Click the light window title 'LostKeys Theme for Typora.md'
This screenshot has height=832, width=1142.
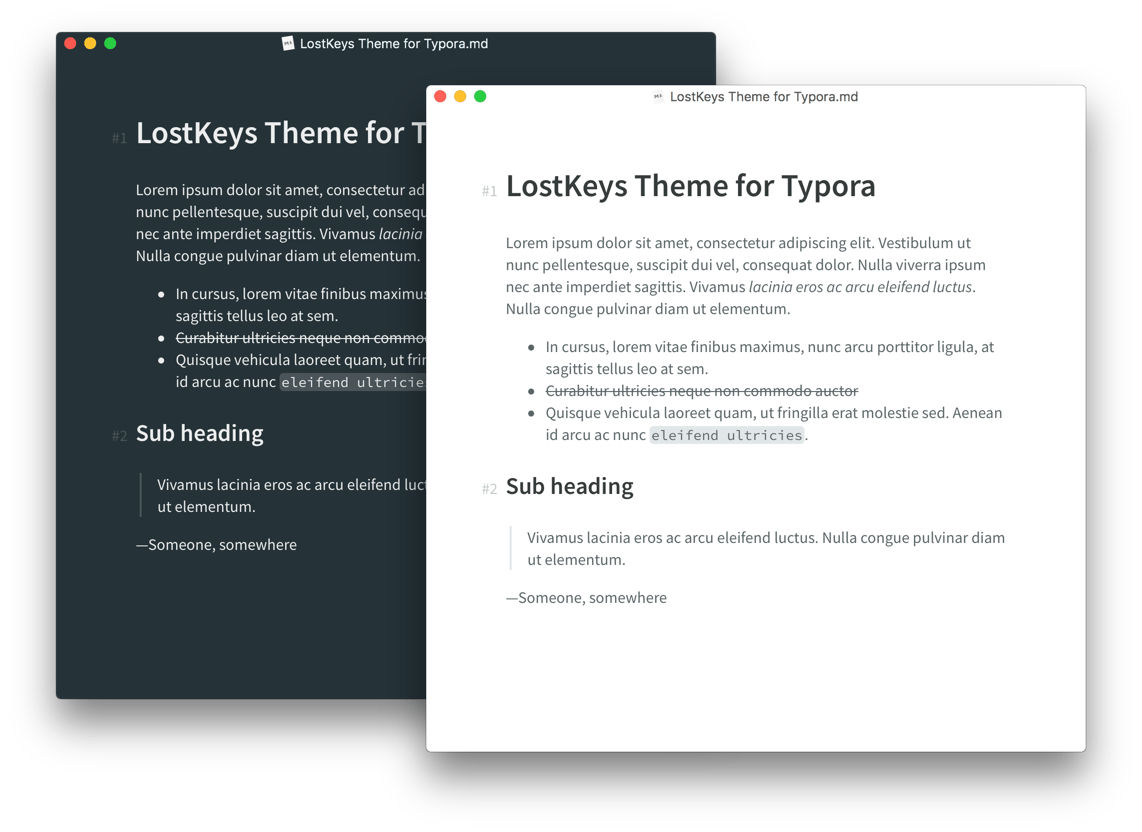(763, 97)
